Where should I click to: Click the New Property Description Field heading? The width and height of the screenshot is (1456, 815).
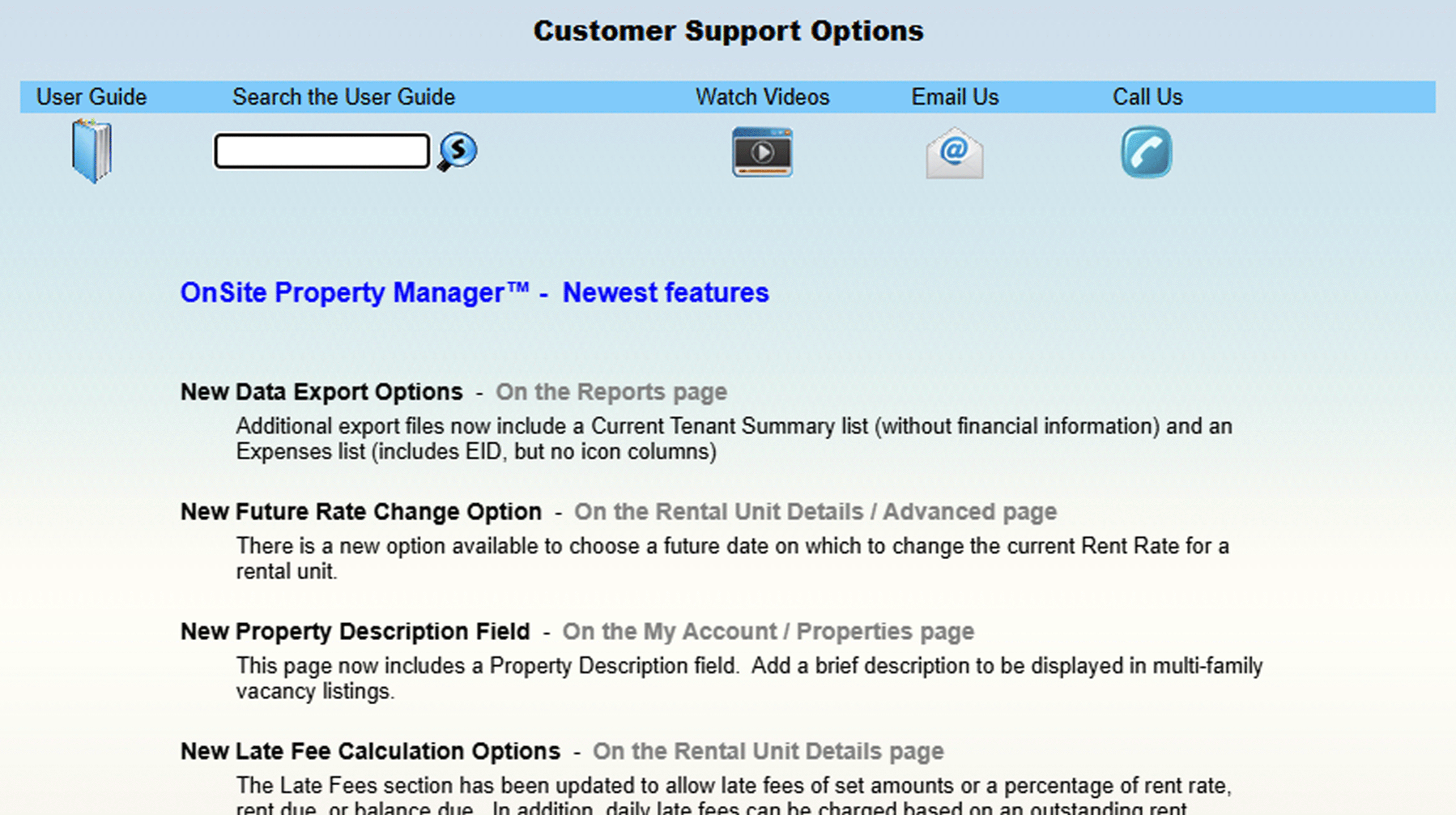pyautogui.click(x=355, y=632)
